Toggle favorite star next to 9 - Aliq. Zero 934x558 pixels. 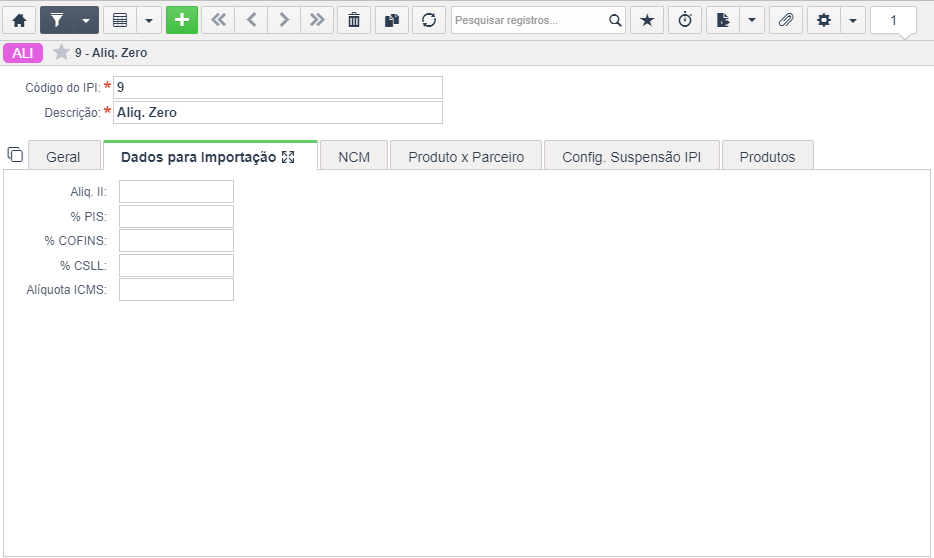pos(61,52)
